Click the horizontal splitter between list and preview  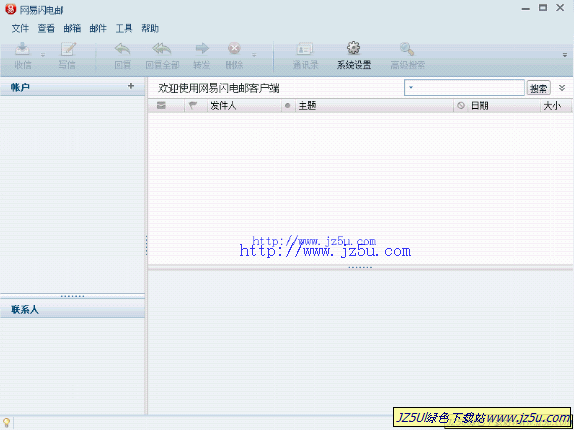click(360, 268)
